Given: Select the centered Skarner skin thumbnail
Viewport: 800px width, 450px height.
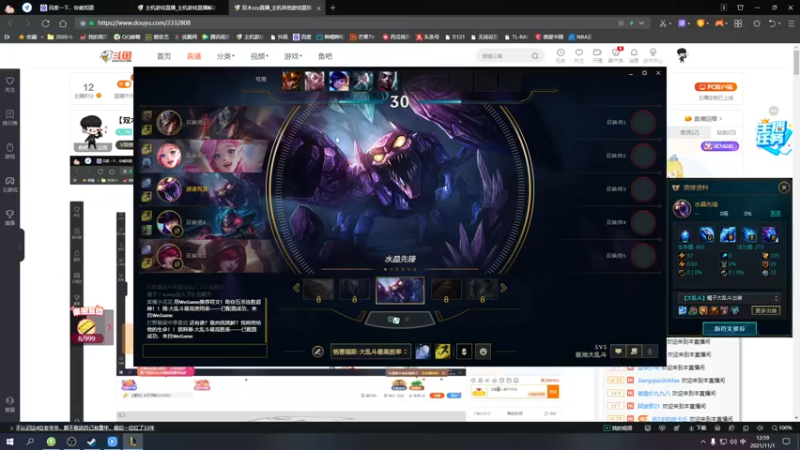Looking at the screenshot, I should point(400,290).
